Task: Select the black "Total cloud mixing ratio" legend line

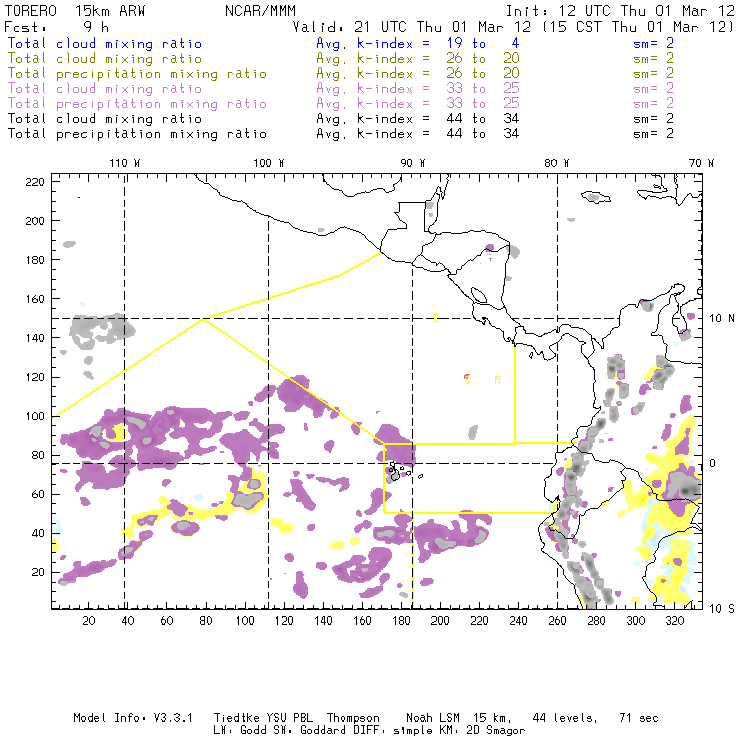Action: pyautogui.click(x=105, y=119)
